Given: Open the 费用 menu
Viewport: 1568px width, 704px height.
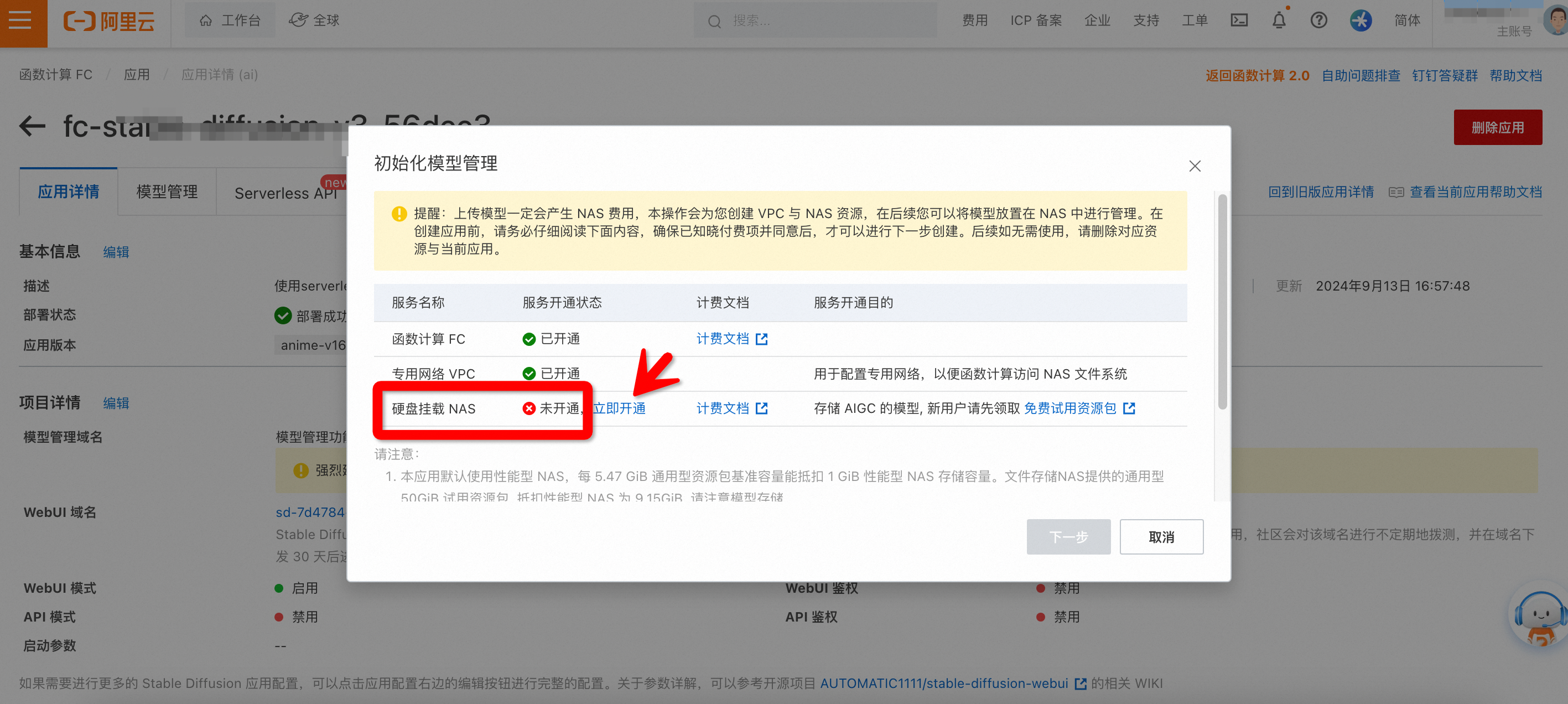Looking at the screenshot, I should [x=974, y=20].
